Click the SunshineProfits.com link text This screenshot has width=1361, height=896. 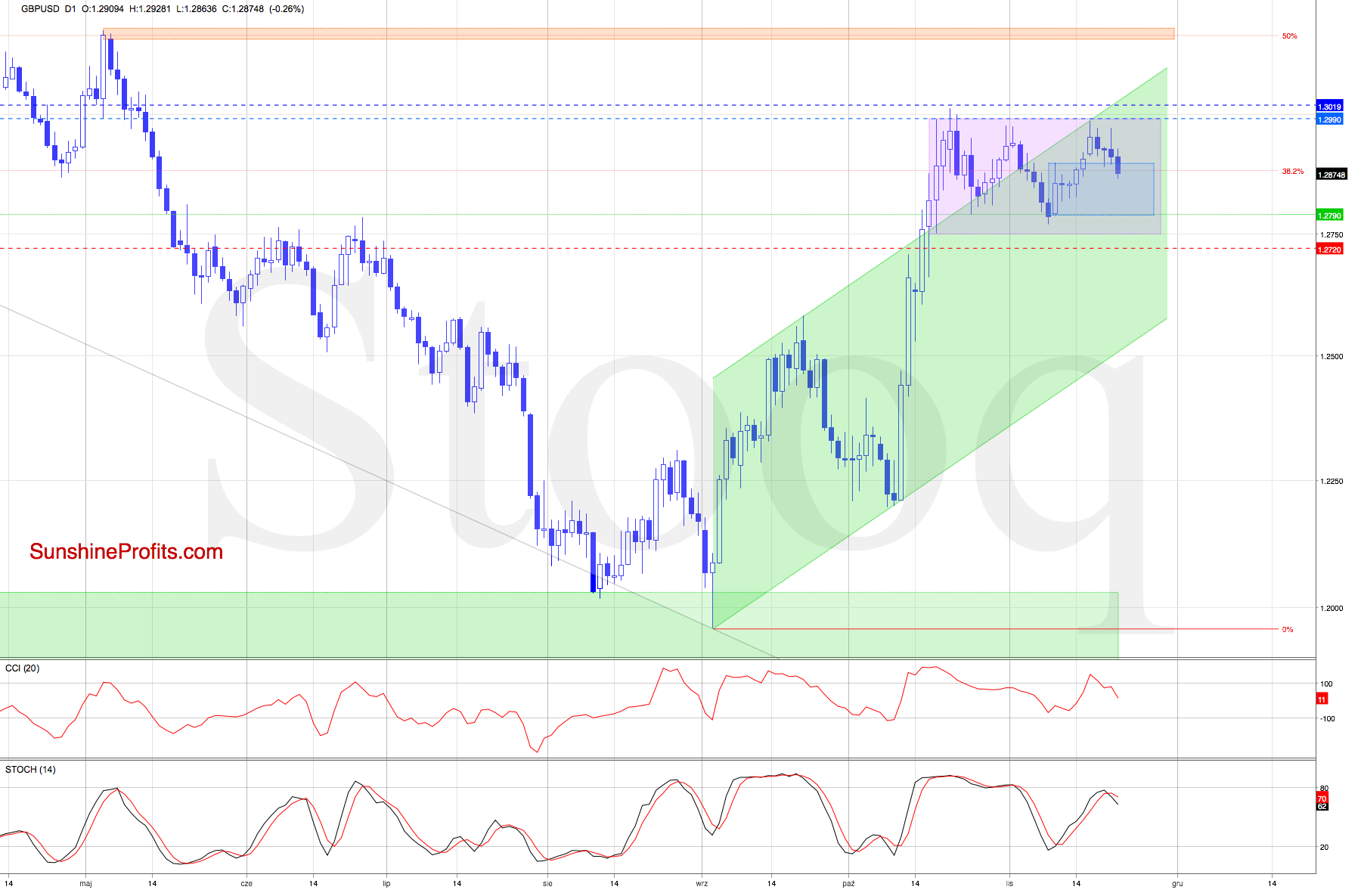coord(126,552)
